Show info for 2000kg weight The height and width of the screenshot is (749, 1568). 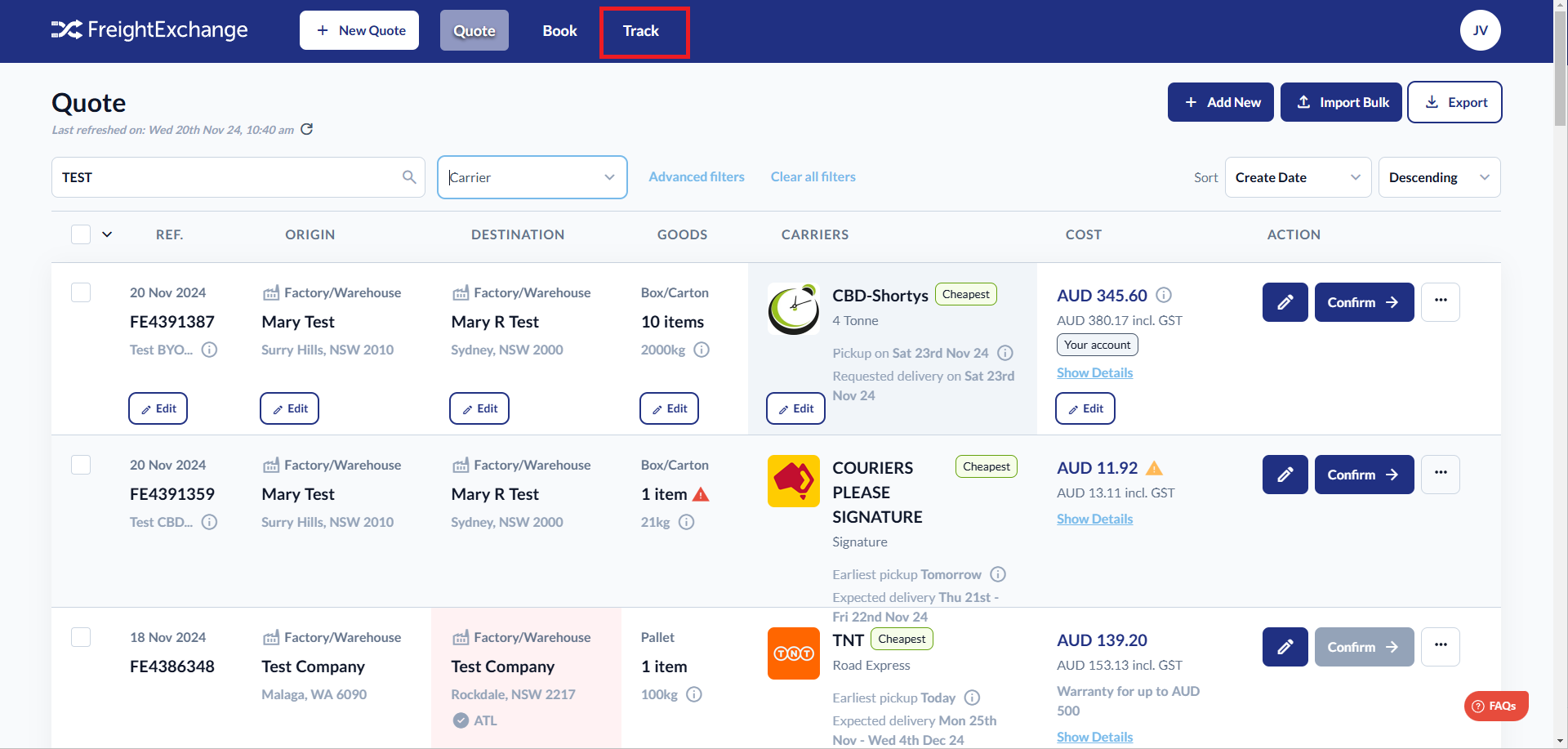702,350
